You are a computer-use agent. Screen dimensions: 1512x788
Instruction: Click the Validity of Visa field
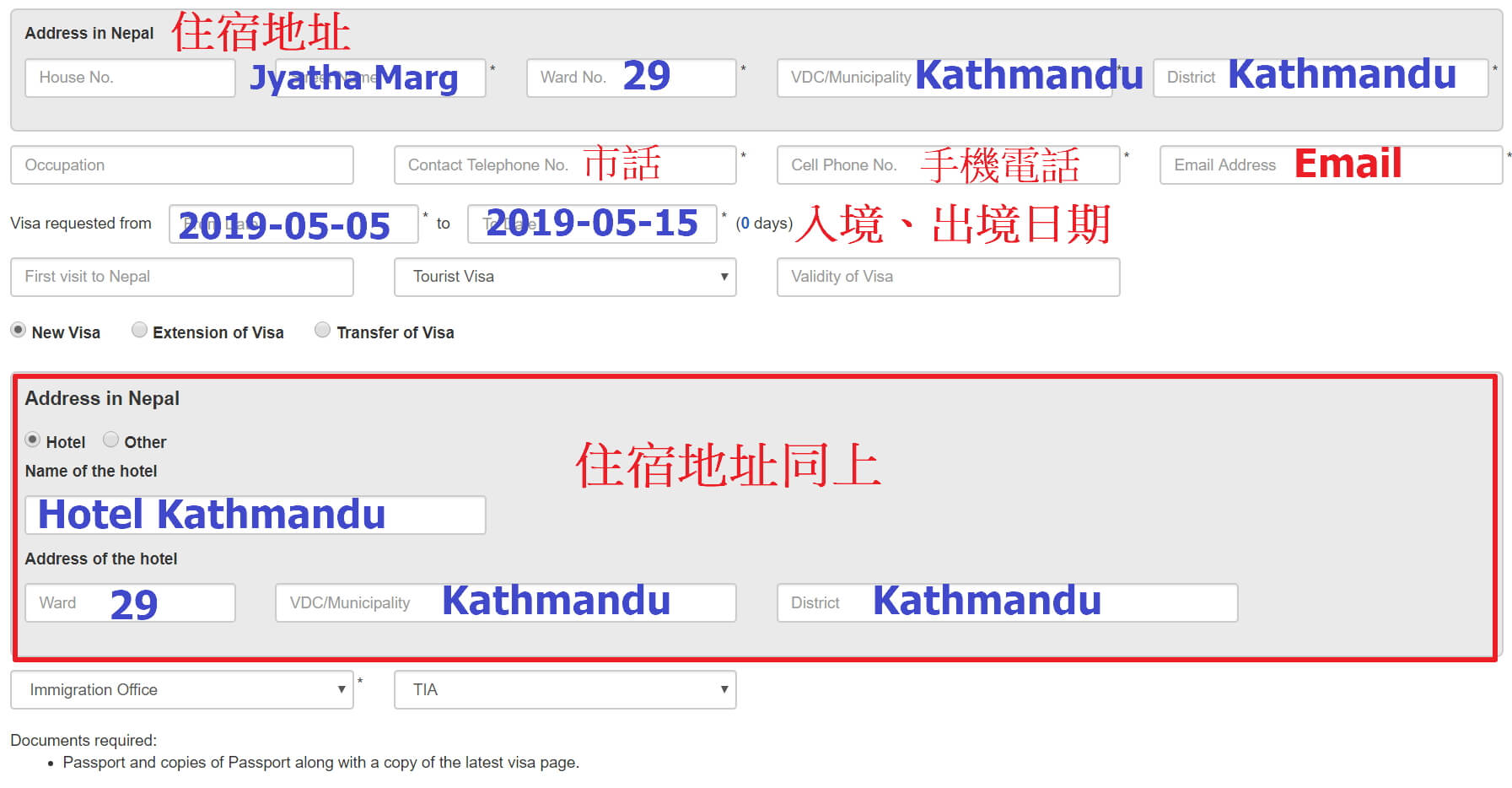coord(947,277)
